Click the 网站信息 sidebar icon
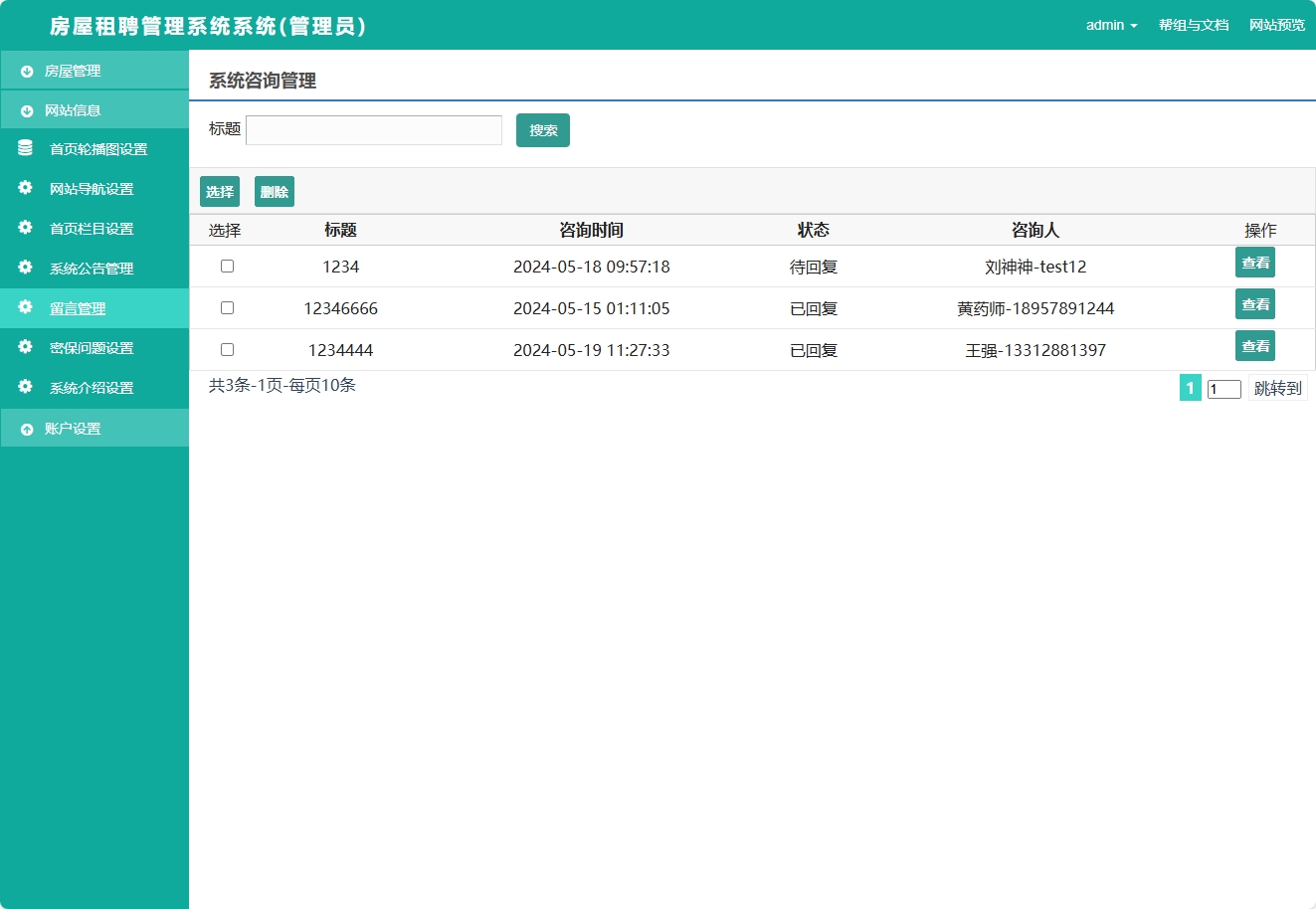The image size is (1316, 909). (x=24, y=109)
